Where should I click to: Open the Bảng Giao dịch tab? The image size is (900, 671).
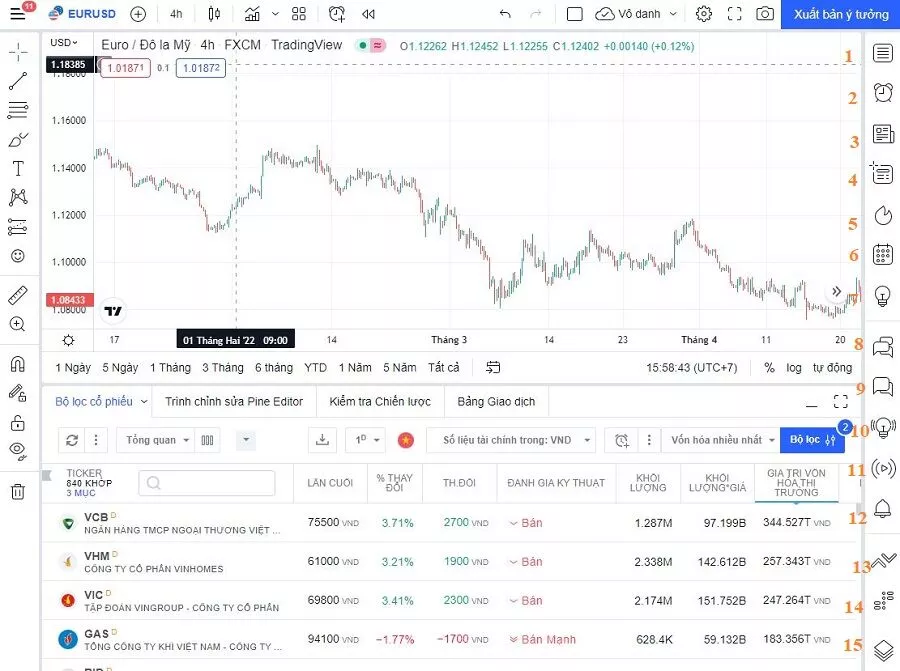[x=496, y=402]
